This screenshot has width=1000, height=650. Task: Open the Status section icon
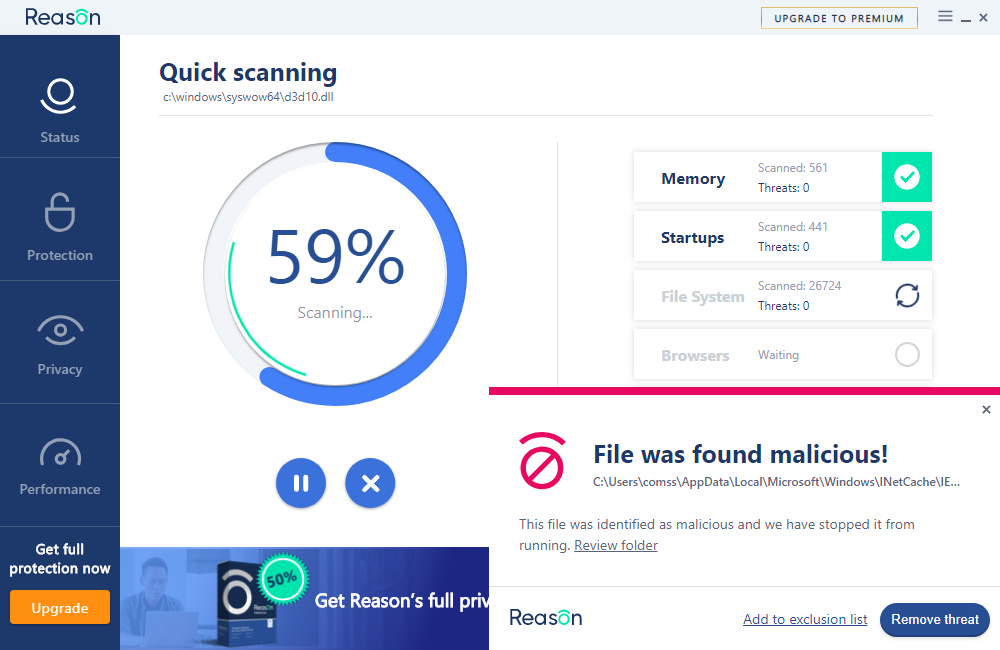click(59, 96)
